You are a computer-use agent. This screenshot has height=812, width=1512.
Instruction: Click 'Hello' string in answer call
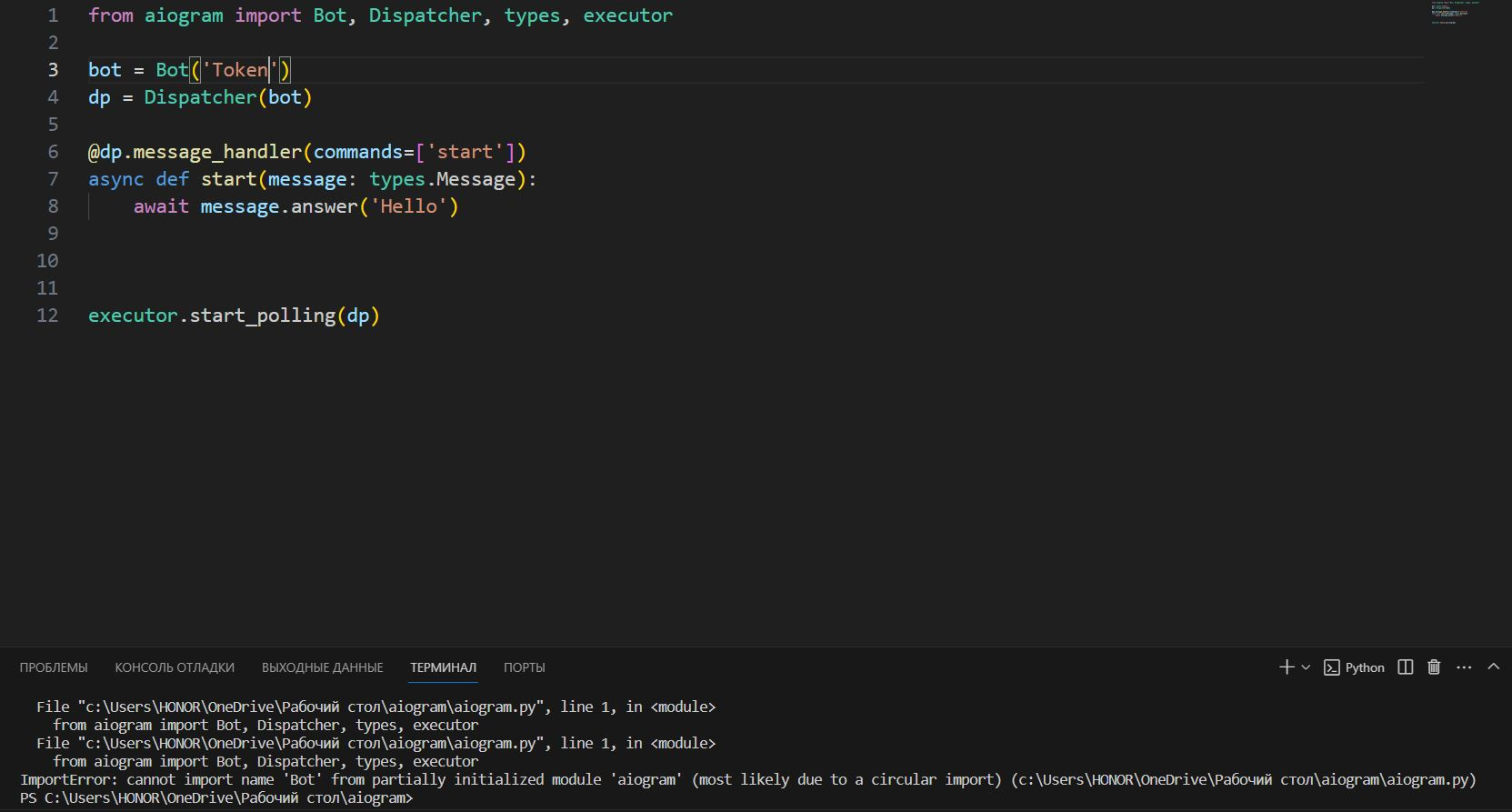tap(408, 206)
